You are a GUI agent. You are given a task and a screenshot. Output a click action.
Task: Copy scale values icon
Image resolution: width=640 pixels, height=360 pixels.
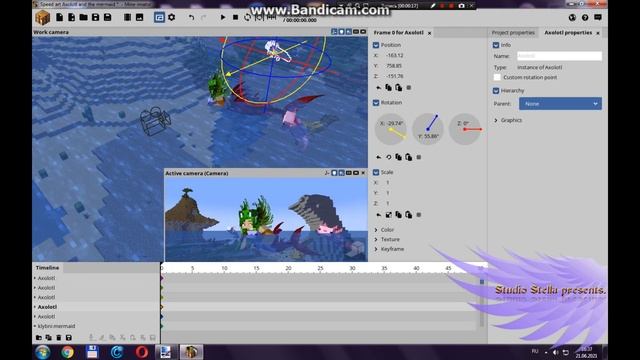[398, 215]
